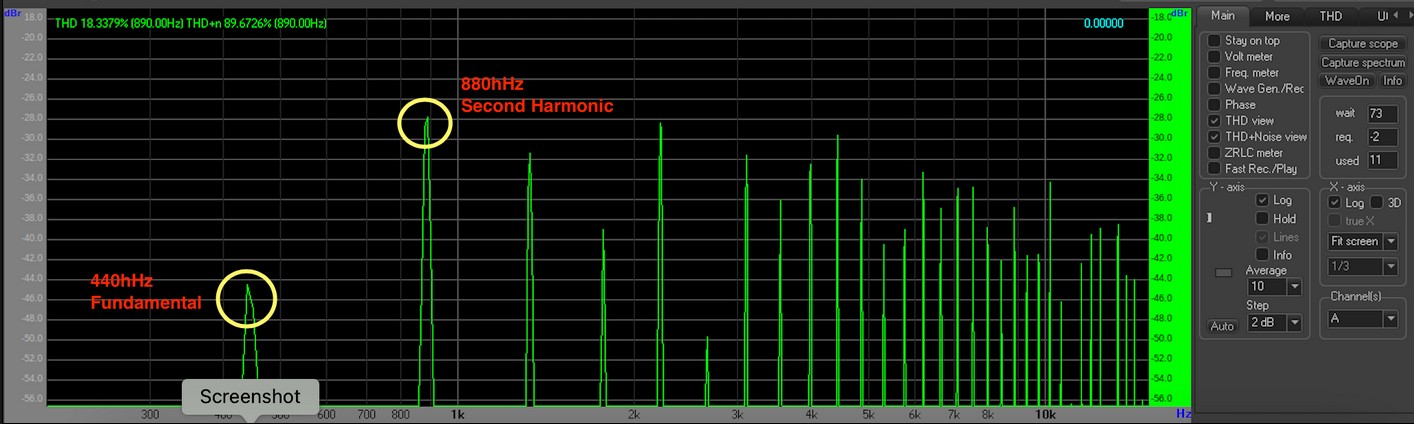Uncheck THD+Noise view checkbox

coord(1214,136)
